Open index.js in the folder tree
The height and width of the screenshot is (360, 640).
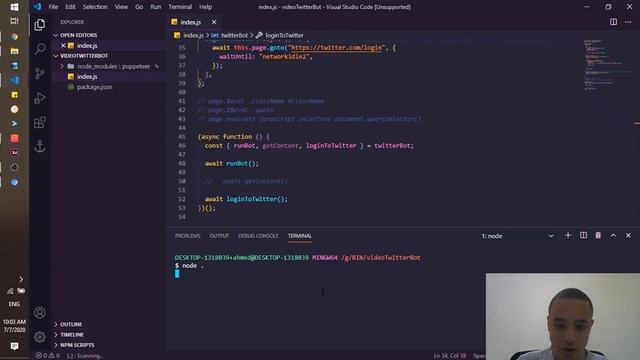pyautogui.click(x=87, y=76)
